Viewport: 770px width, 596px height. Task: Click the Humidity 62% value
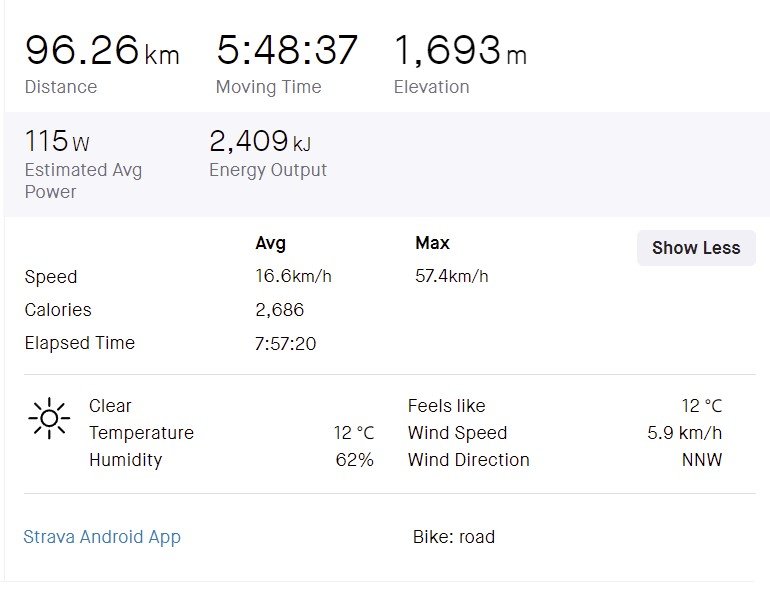pyautogui.click(x=355, y=460)
